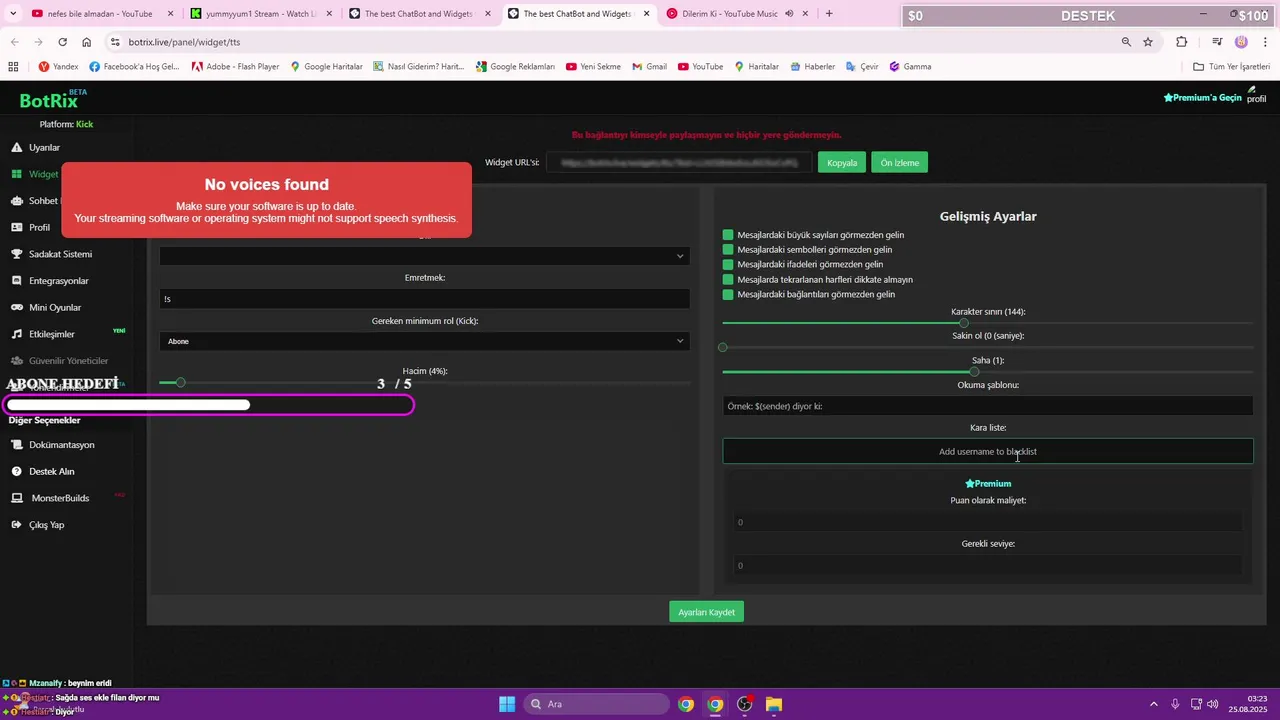
Task: Open the Tüm Yer İşaretleri bookmarks folder
Action: 1231,66
